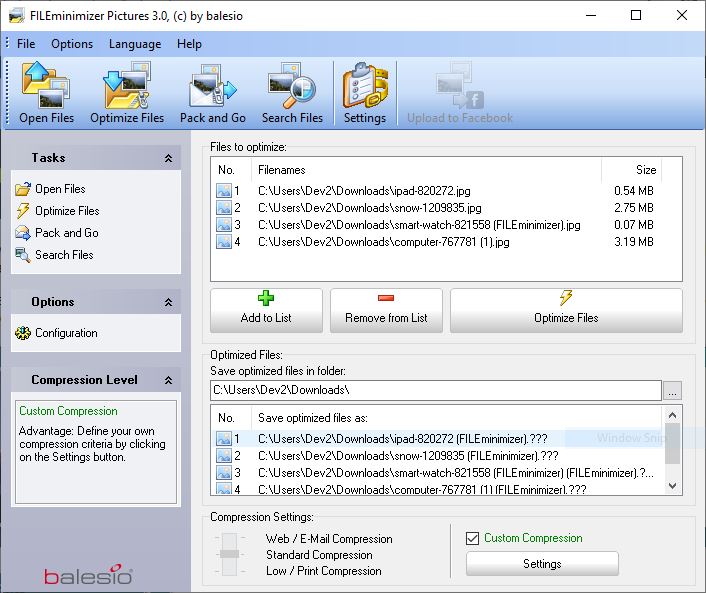Screen dimensions: 706x593
Task: Click the image icon of smart-watch-821558 source row
Action: 224,225
